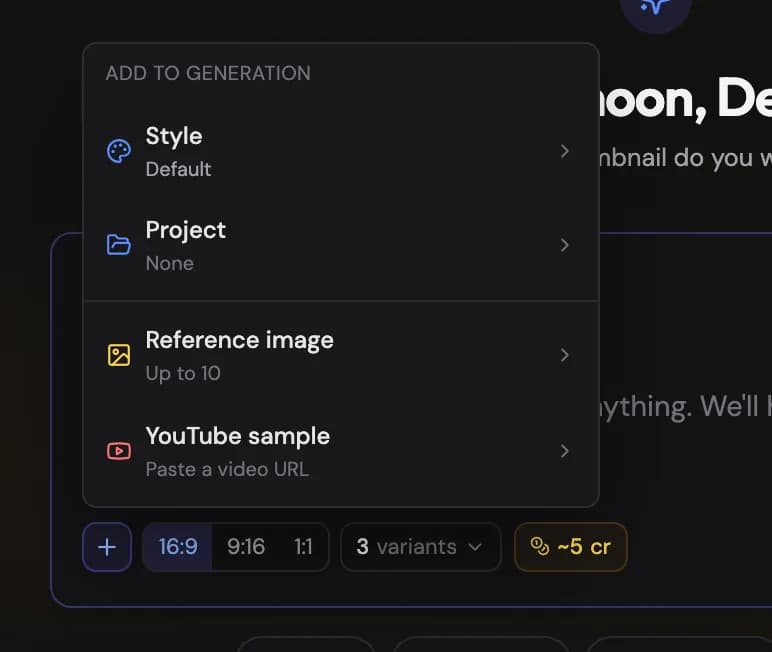Open the 3 variants dropdown
Viewport: 772px width, 652px height.
pos(420,547)
